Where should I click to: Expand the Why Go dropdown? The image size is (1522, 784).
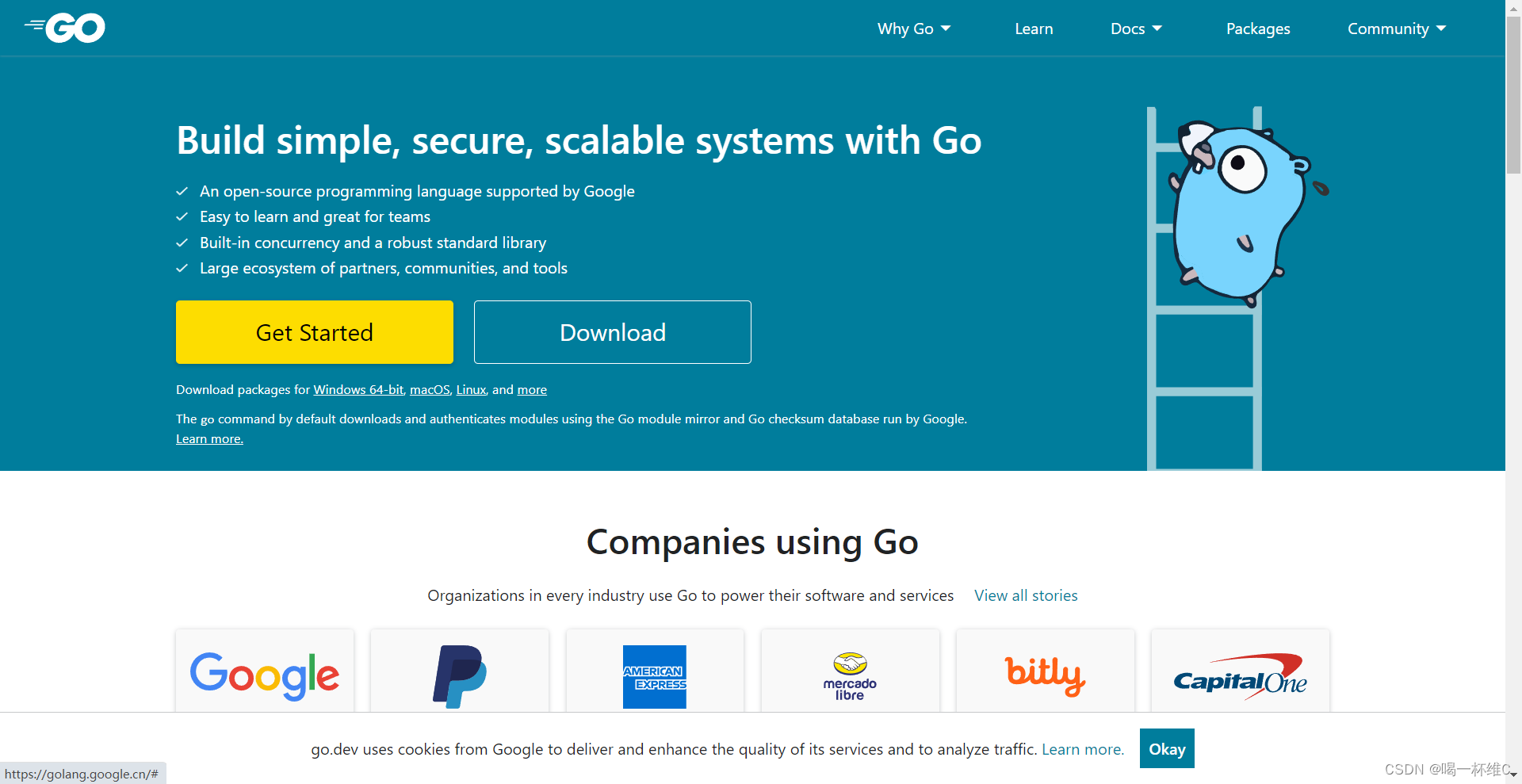913,29
